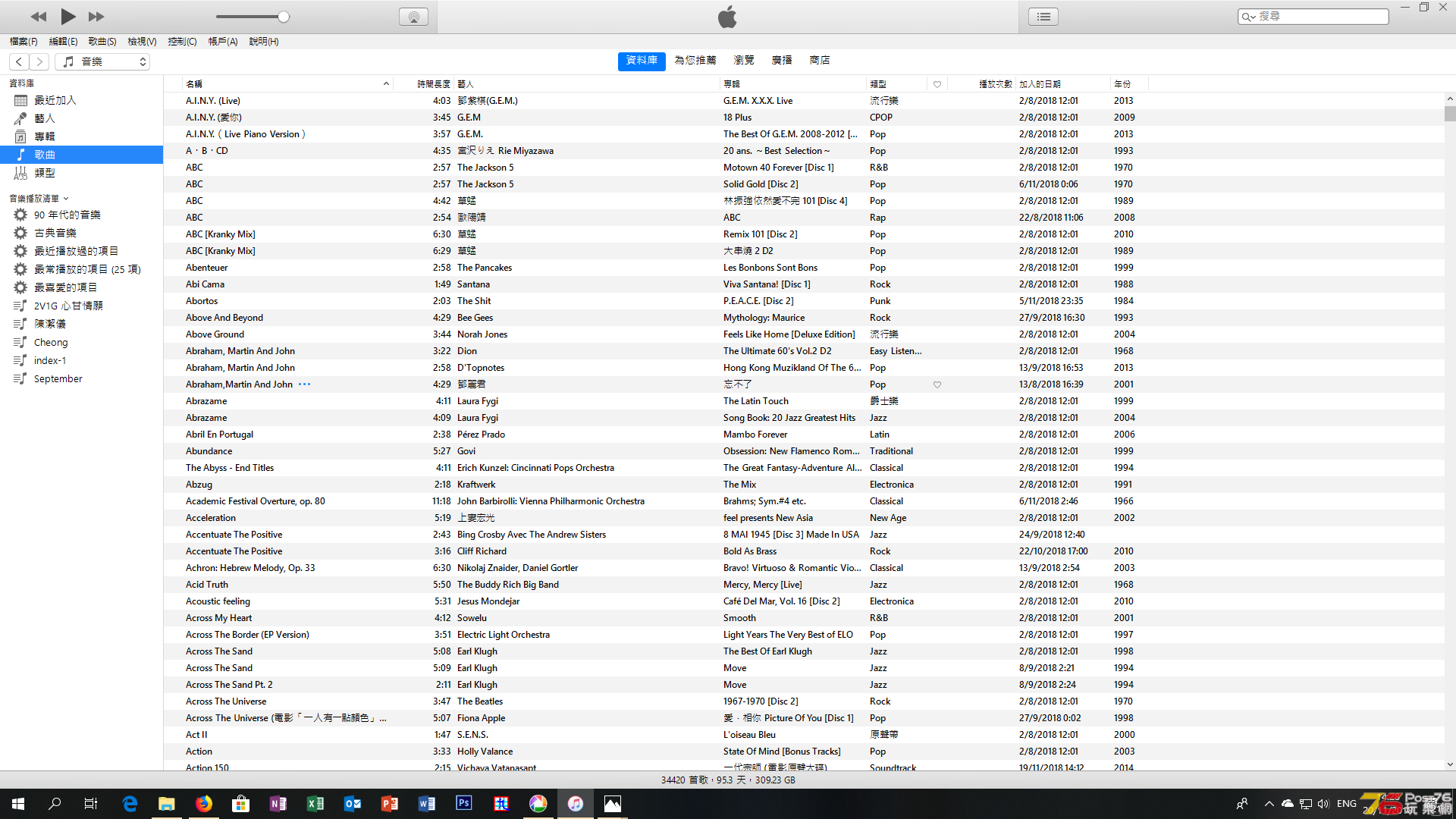Open the 最近播放過的項目 playlist
Viewport: 1456px width, 819px height.
point(82,251)
